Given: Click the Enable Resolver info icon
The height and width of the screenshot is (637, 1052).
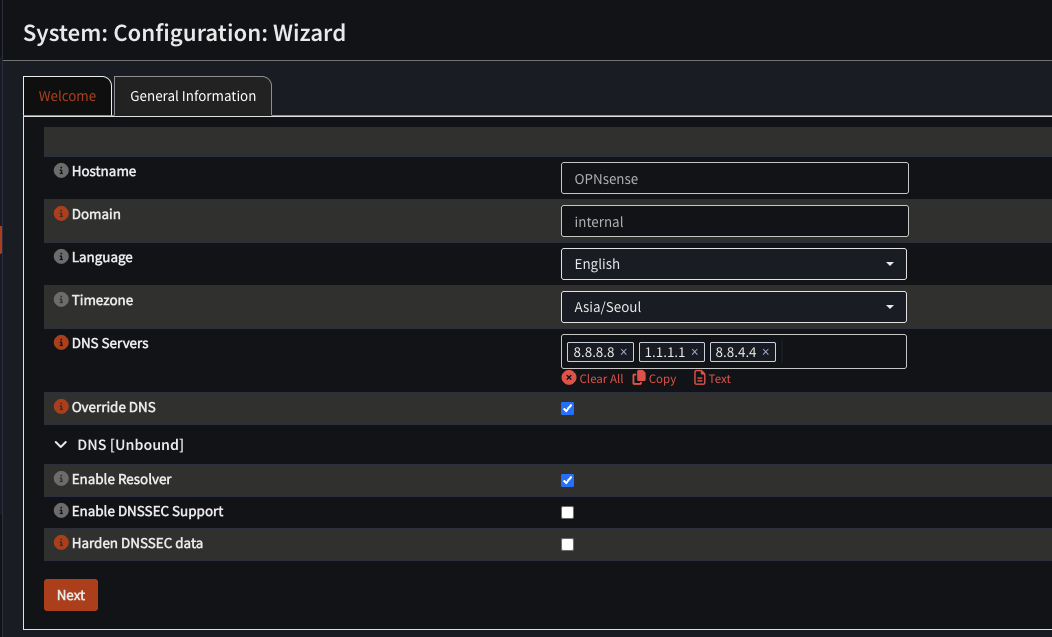Looking at the screenshot, I should 61,478.
